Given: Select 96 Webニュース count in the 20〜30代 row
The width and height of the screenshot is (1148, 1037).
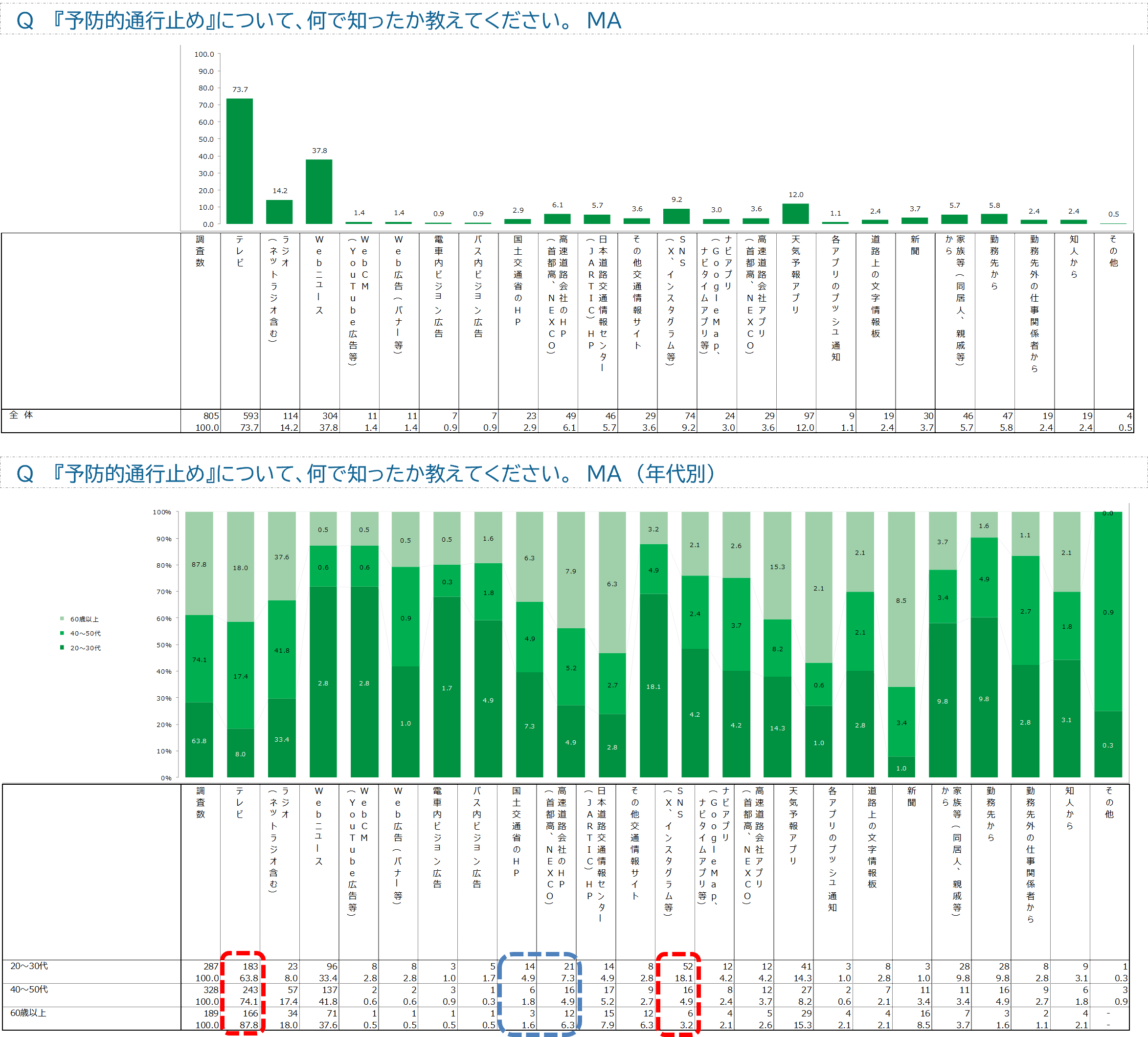Looking at the screenshot, I should pyautogui.click(x=332, y=967).
